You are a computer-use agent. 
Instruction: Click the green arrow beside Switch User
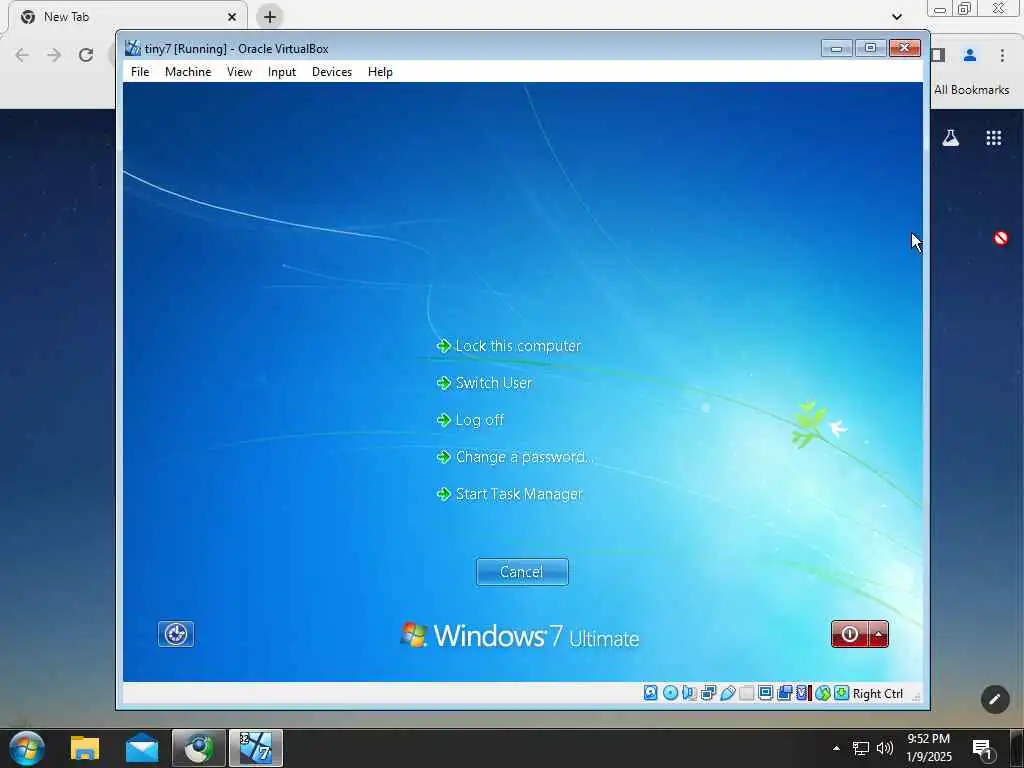coord(443,383)
